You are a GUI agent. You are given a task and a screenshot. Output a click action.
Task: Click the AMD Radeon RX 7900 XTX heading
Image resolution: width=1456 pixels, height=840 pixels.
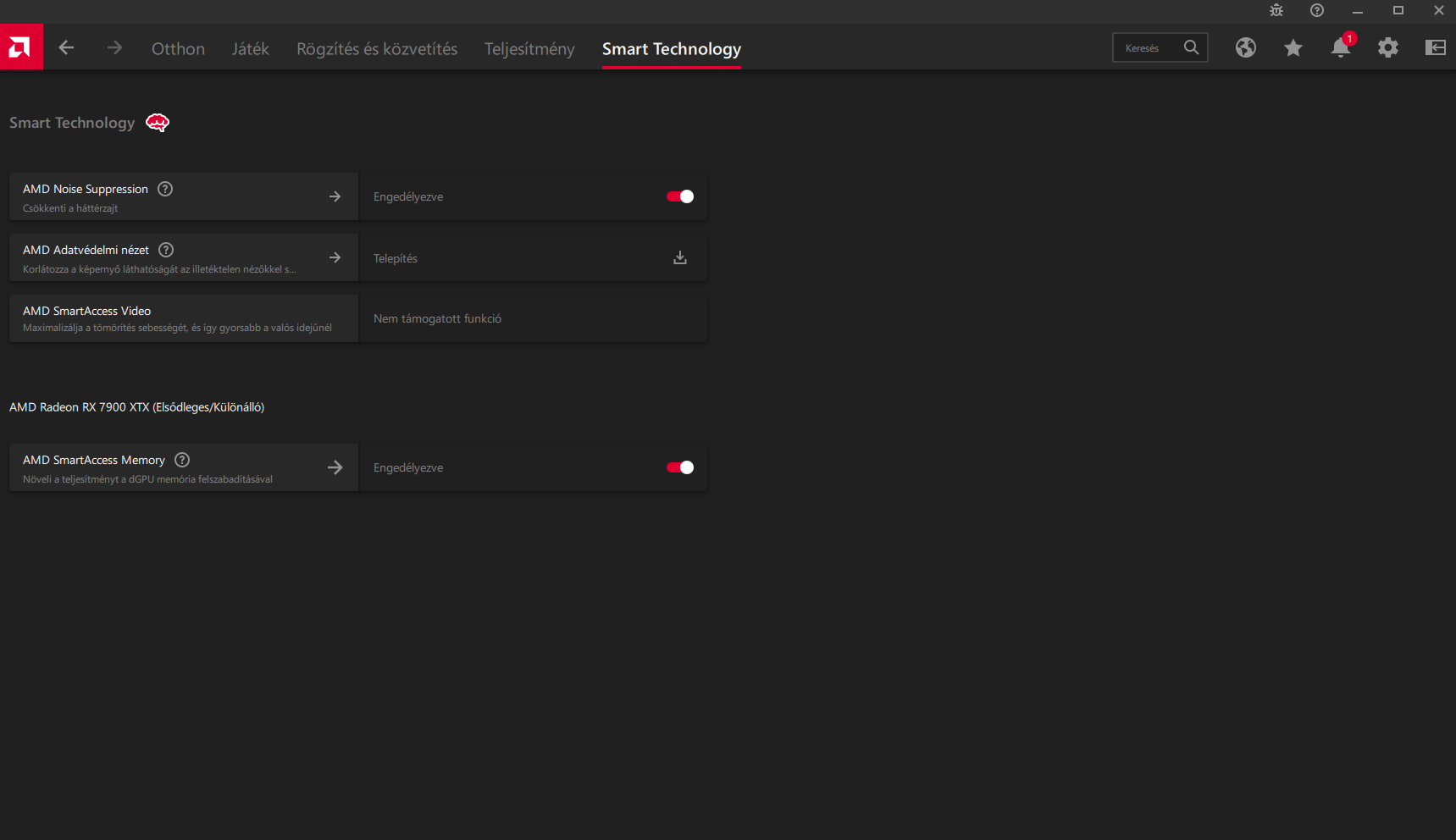[136, 407]
